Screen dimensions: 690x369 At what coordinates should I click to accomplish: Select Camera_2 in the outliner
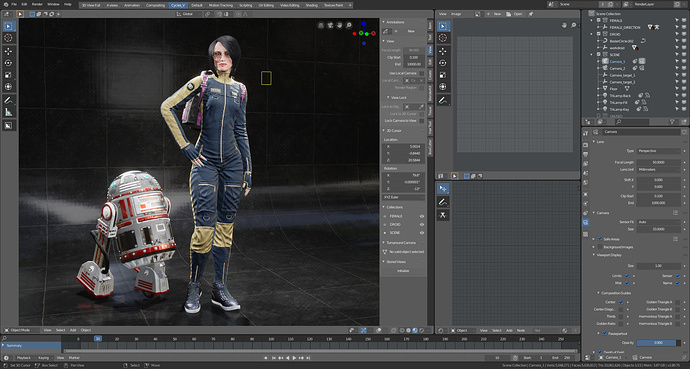coord(617,69)
